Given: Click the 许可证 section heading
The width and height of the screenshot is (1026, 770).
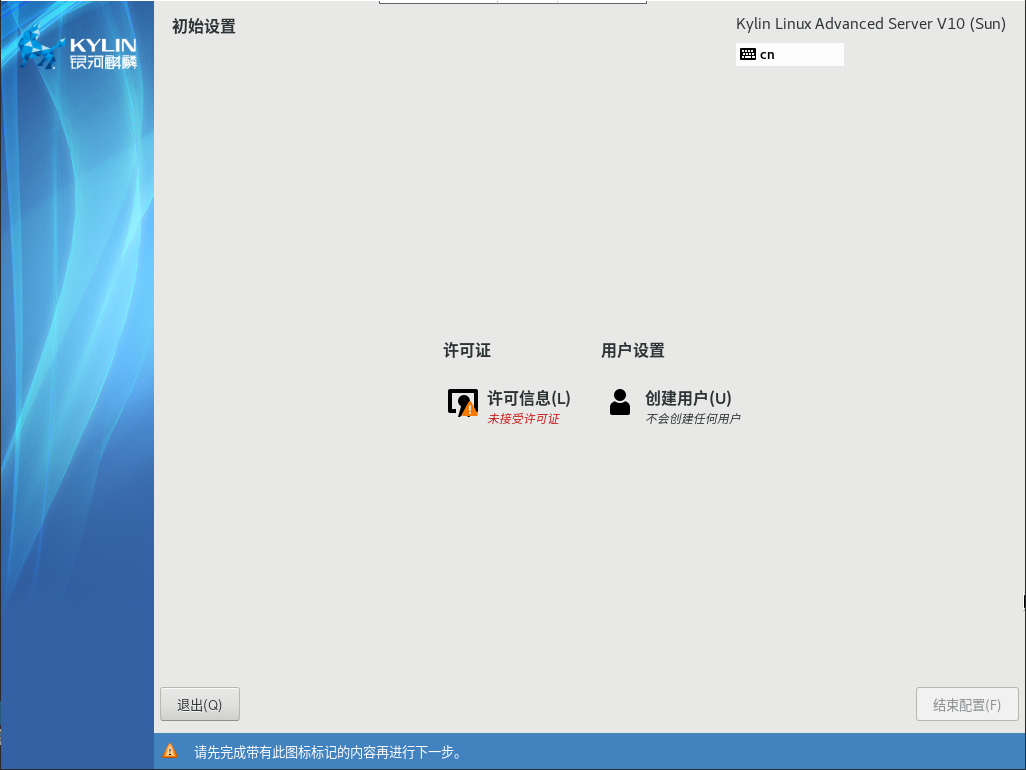Looking at the screenshot, I should point(467,351).
